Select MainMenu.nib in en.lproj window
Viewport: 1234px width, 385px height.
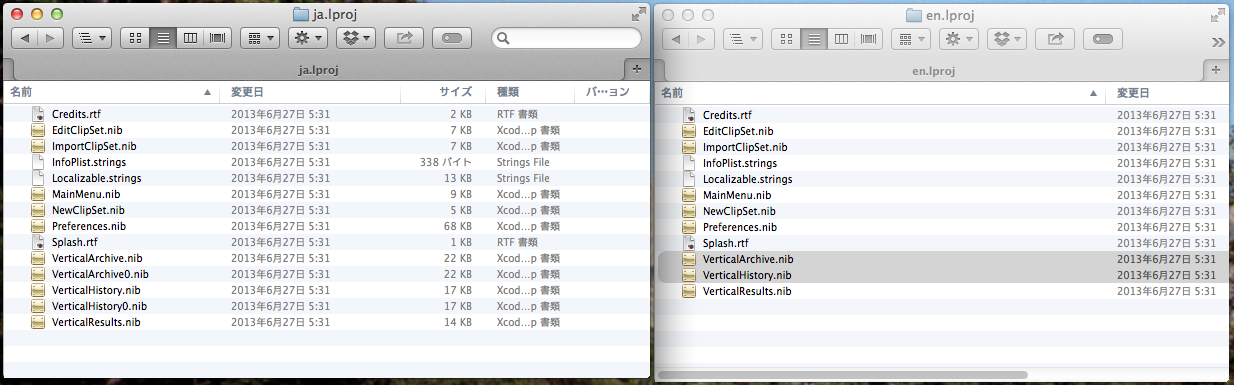click(737, 195)
